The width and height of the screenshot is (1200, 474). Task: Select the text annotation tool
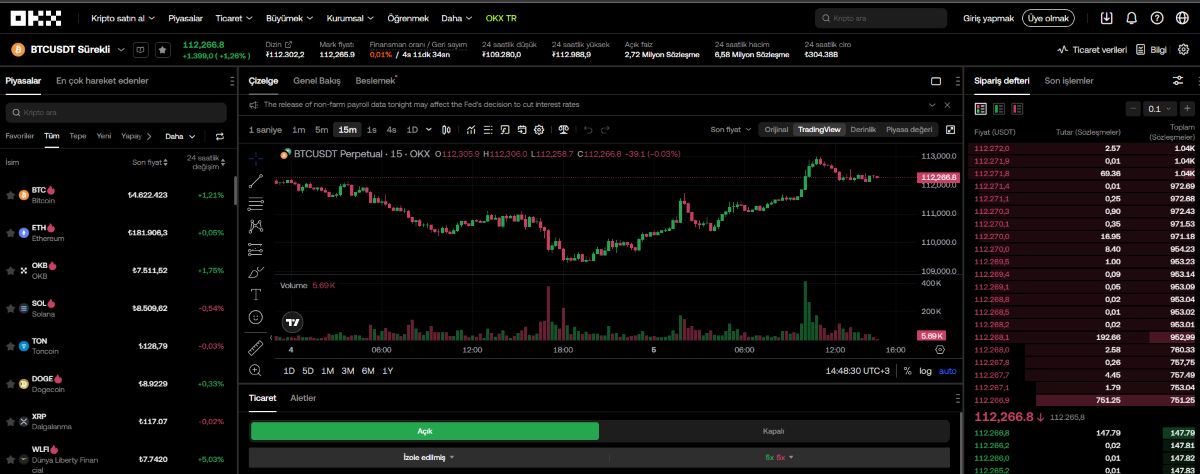point(256,294)
